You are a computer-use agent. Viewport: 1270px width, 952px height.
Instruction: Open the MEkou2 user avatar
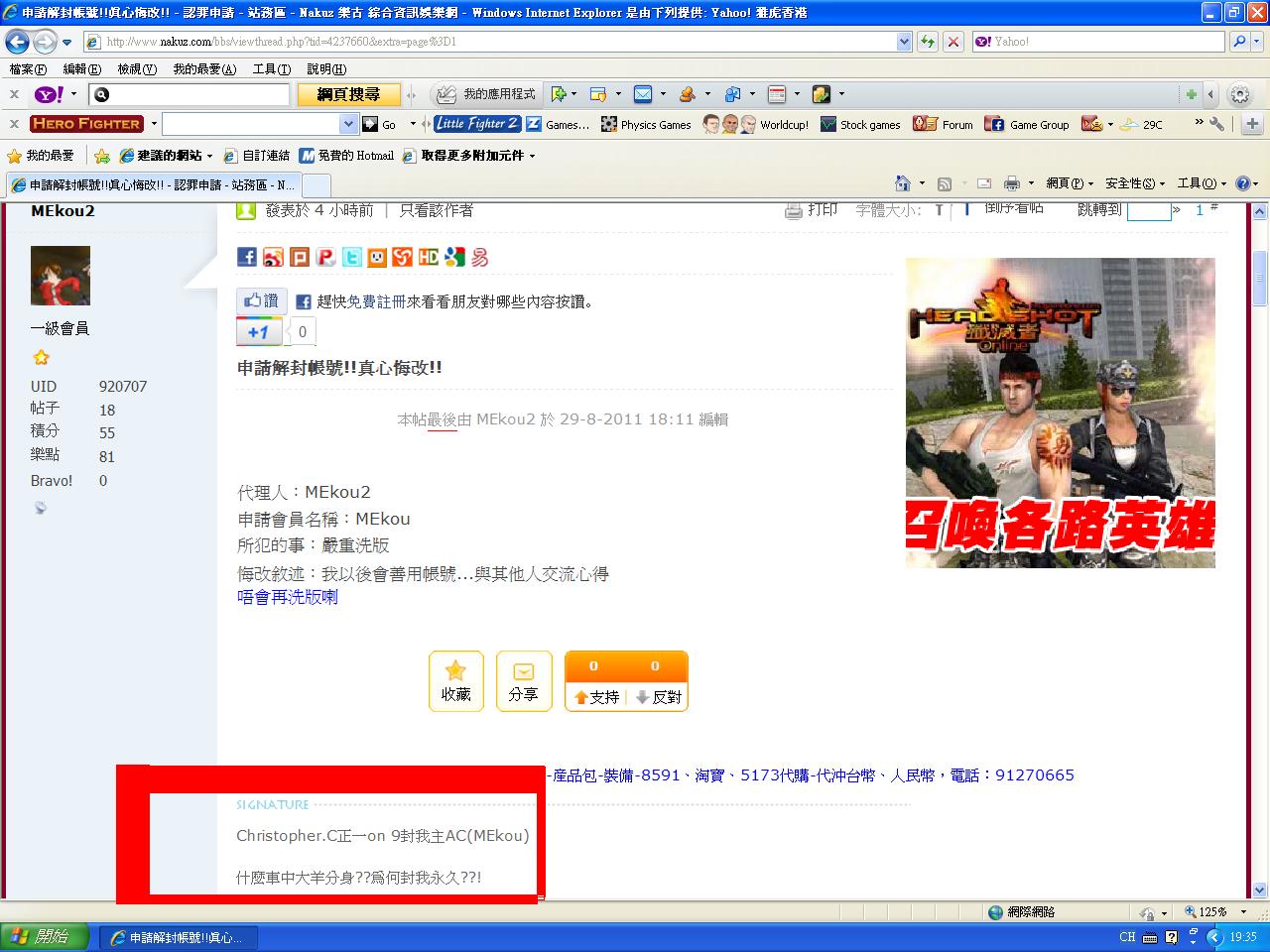point(61,276)
